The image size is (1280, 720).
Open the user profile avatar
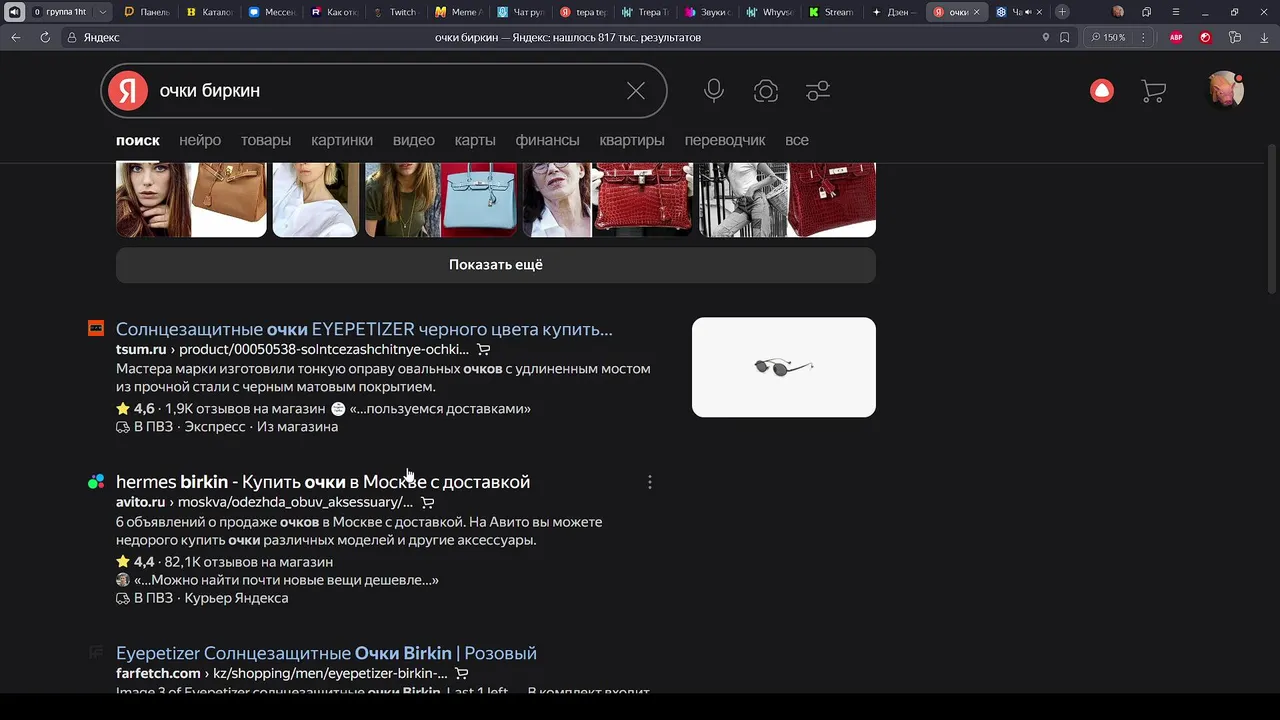pyautogui.click(x=1225, y=90)
